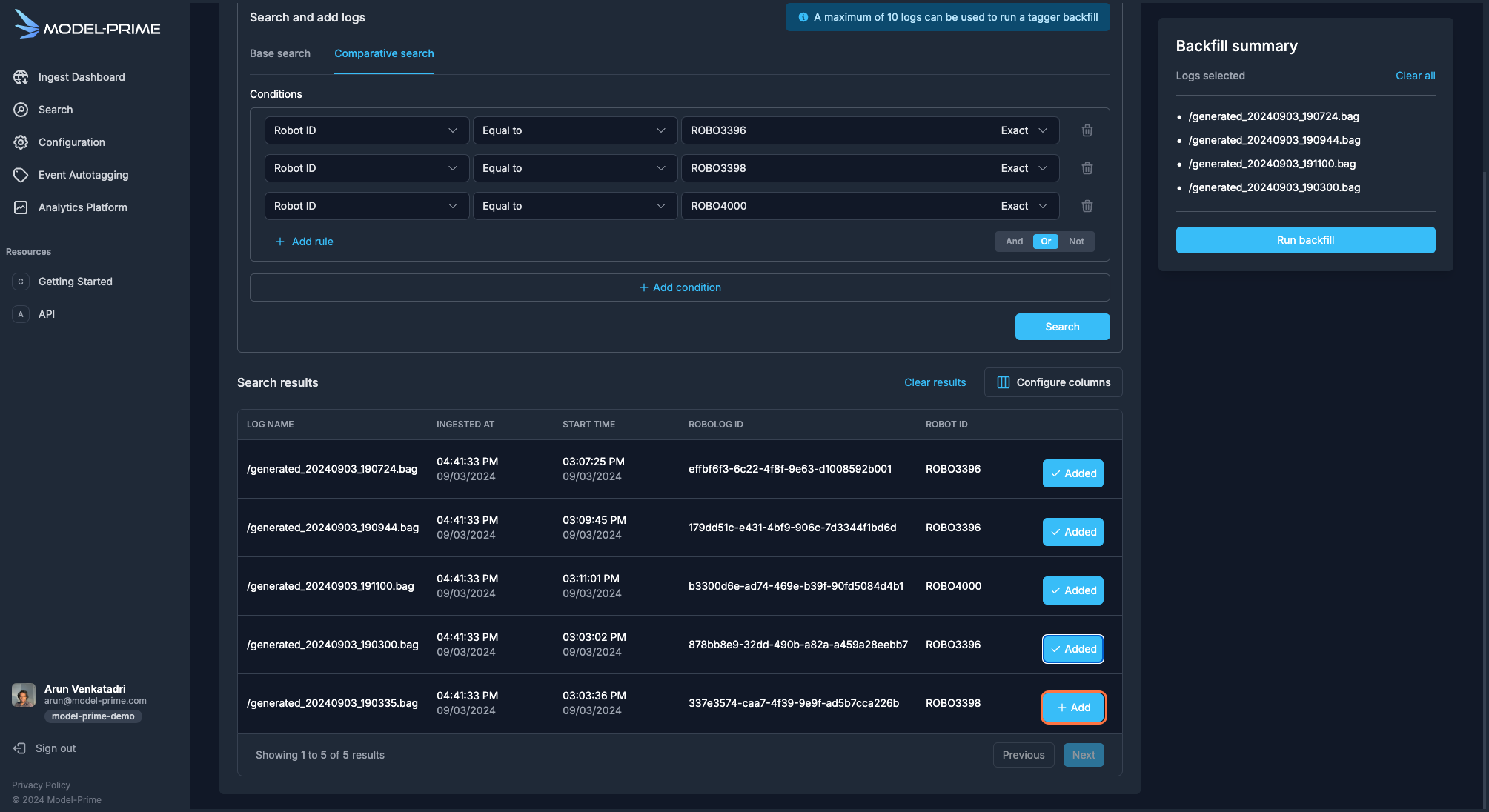Click Run backfill button
Screen dimensions: 1489x812
pos(1305,240)
